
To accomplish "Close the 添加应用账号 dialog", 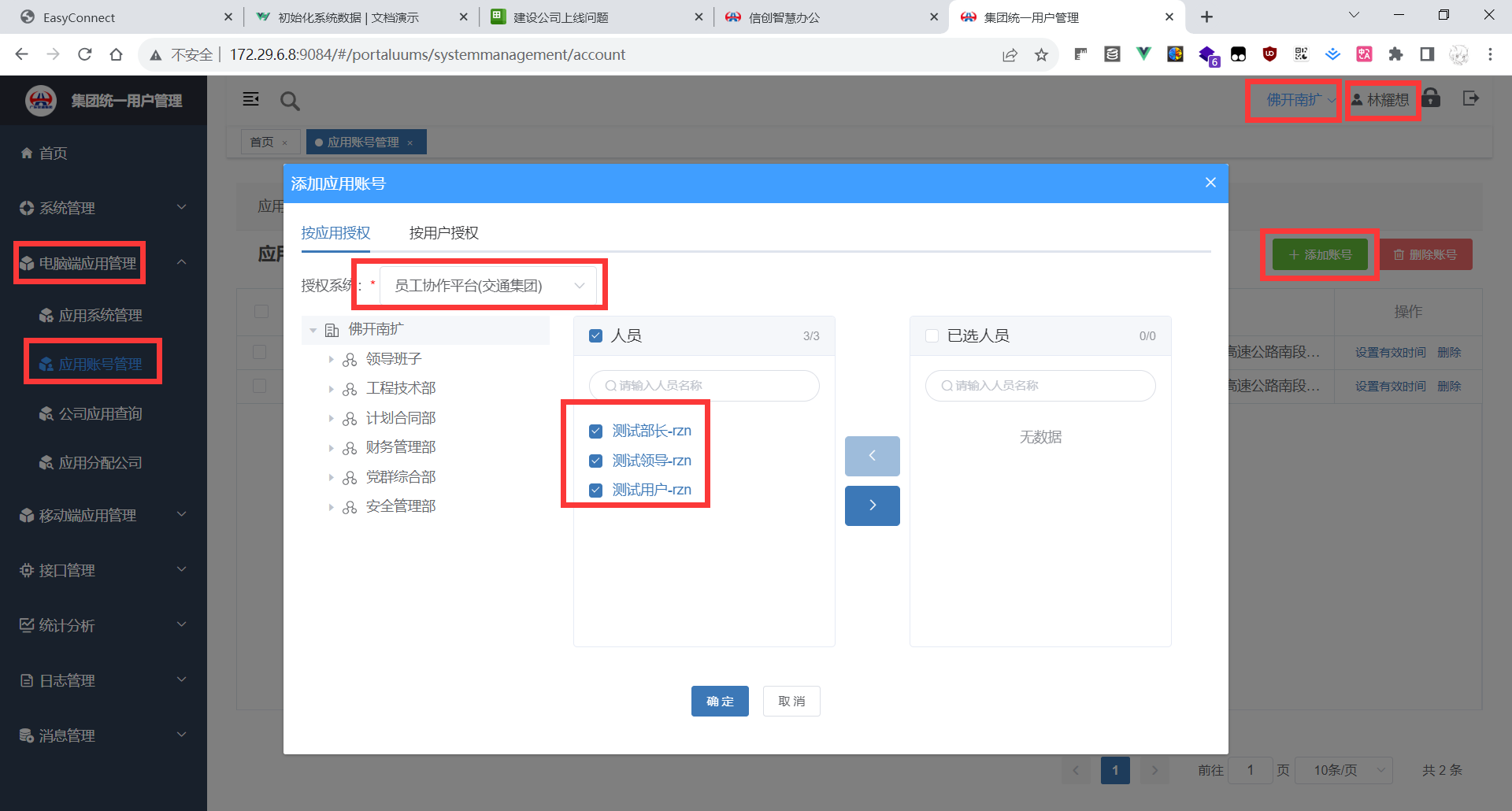I will pyautogui.click(x=1210, y=183).
